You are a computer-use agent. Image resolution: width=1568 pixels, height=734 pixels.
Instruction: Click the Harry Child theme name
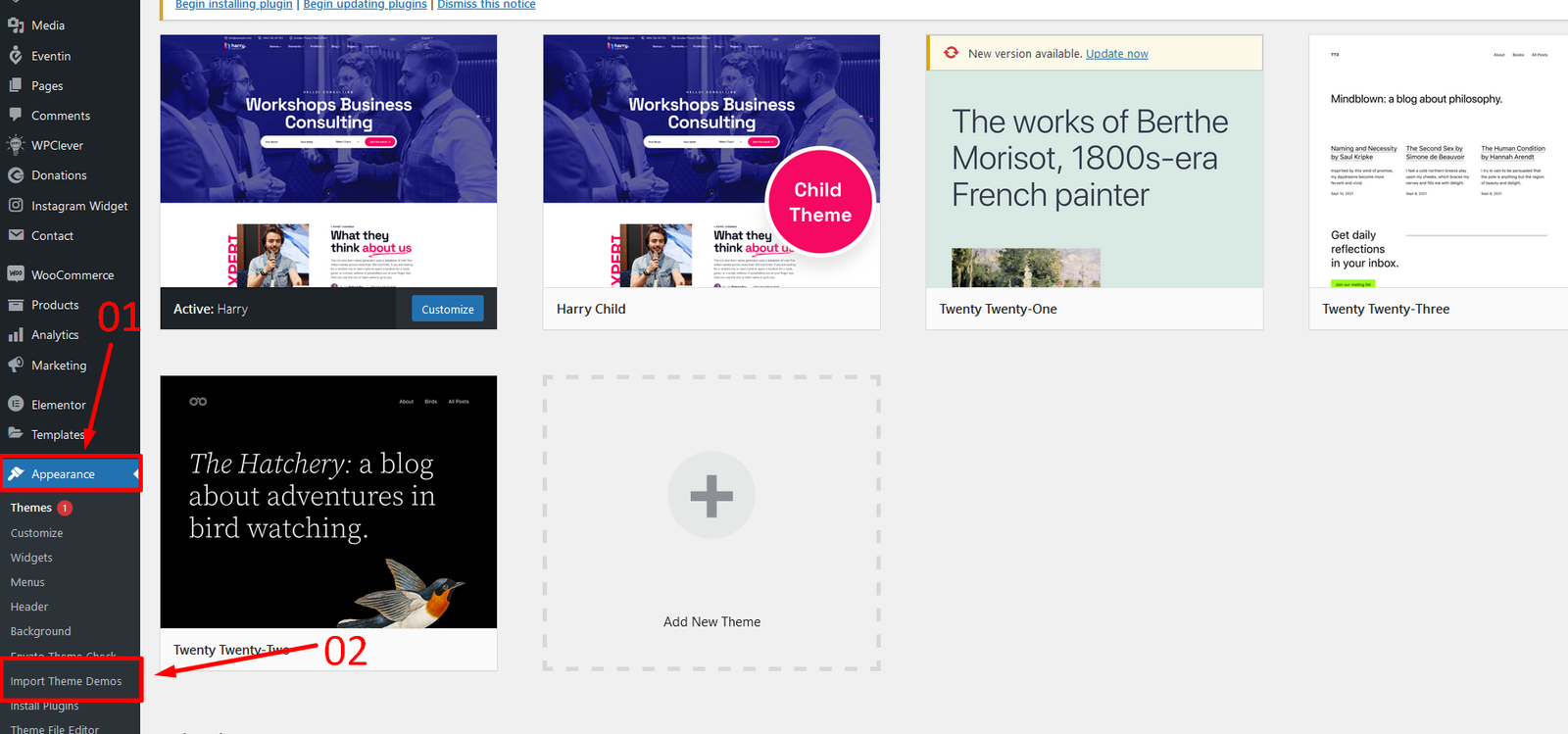(x=591, y=309)
